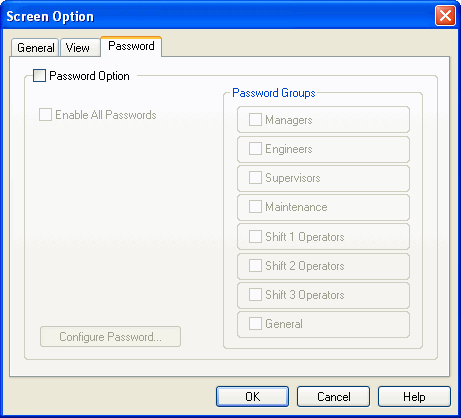
Task: Check the Engineers group checkbox
Action: click(x=255, y=149)
